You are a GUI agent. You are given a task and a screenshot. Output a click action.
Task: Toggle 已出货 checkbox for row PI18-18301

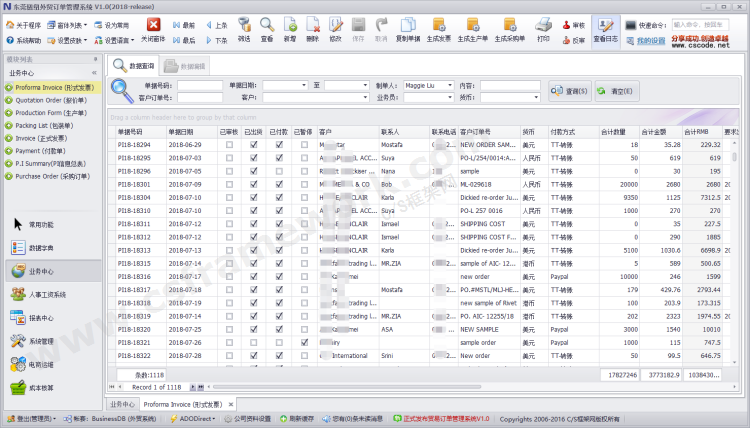(x=254, y=184)
